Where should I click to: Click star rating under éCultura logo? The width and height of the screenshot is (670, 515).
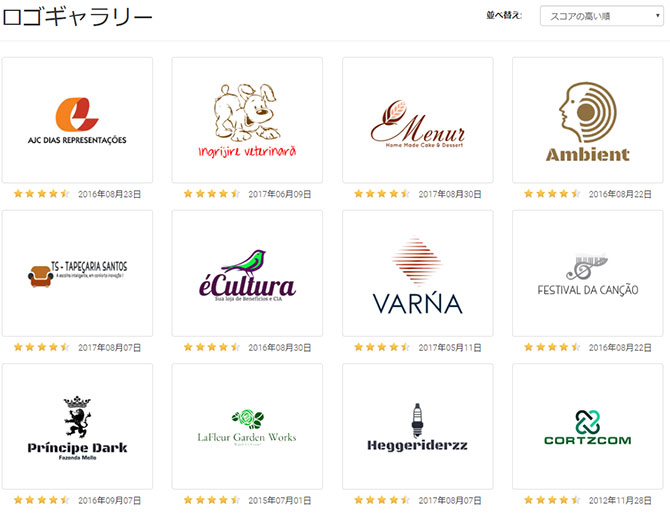[212, 347]
